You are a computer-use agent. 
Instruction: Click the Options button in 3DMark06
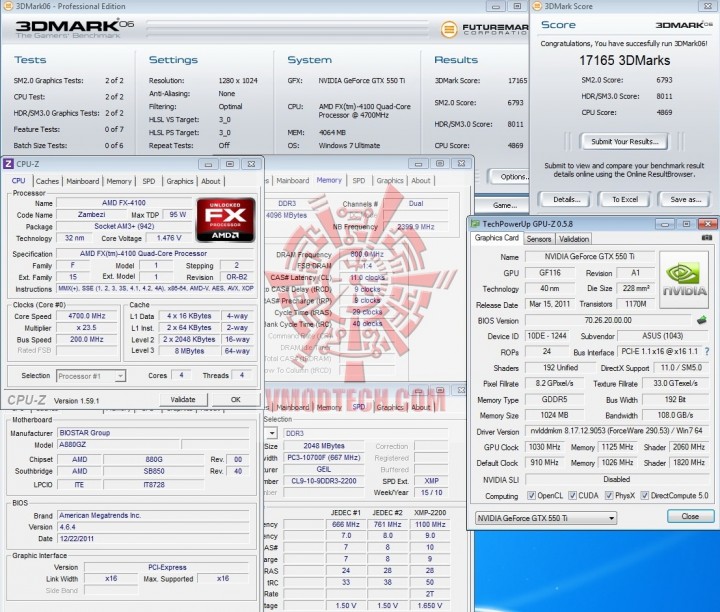click(510, 177)
